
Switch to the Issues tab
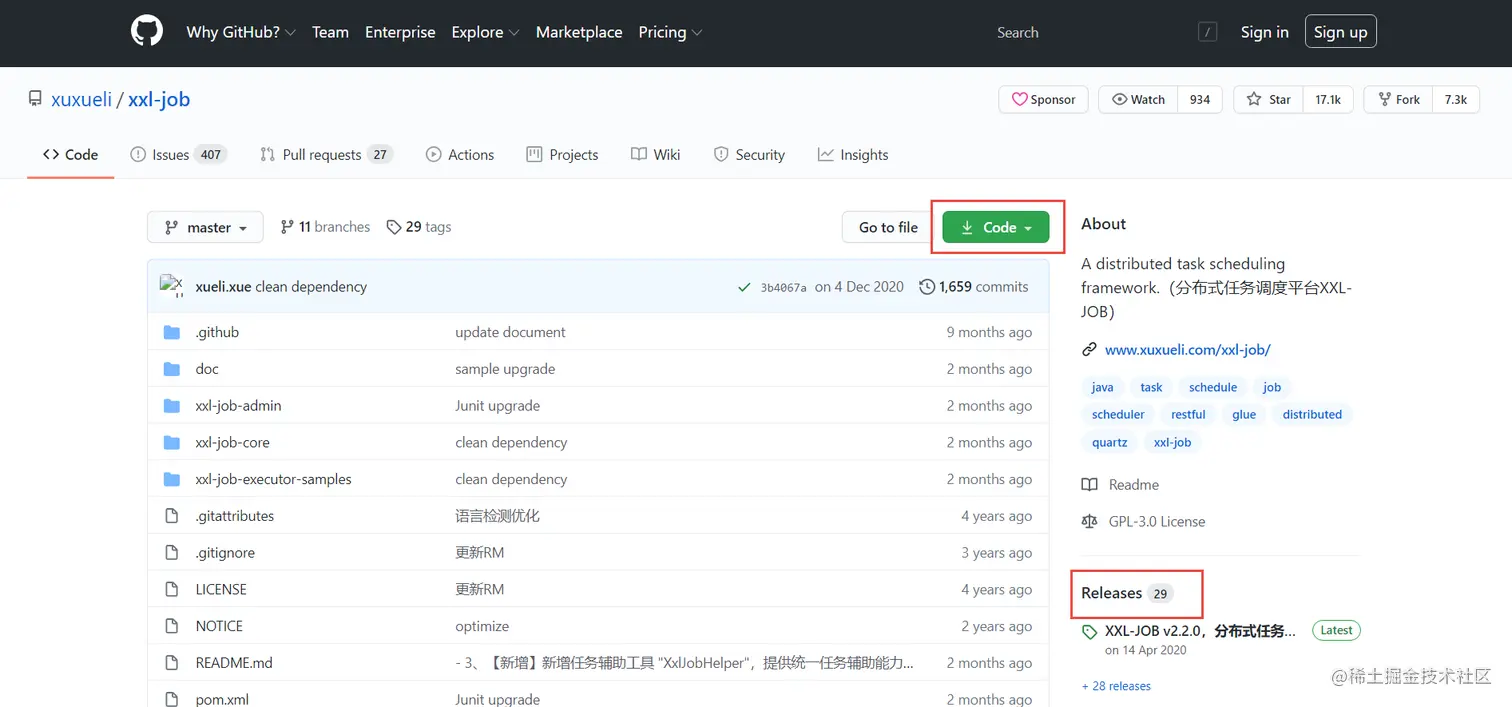(179, 154)
